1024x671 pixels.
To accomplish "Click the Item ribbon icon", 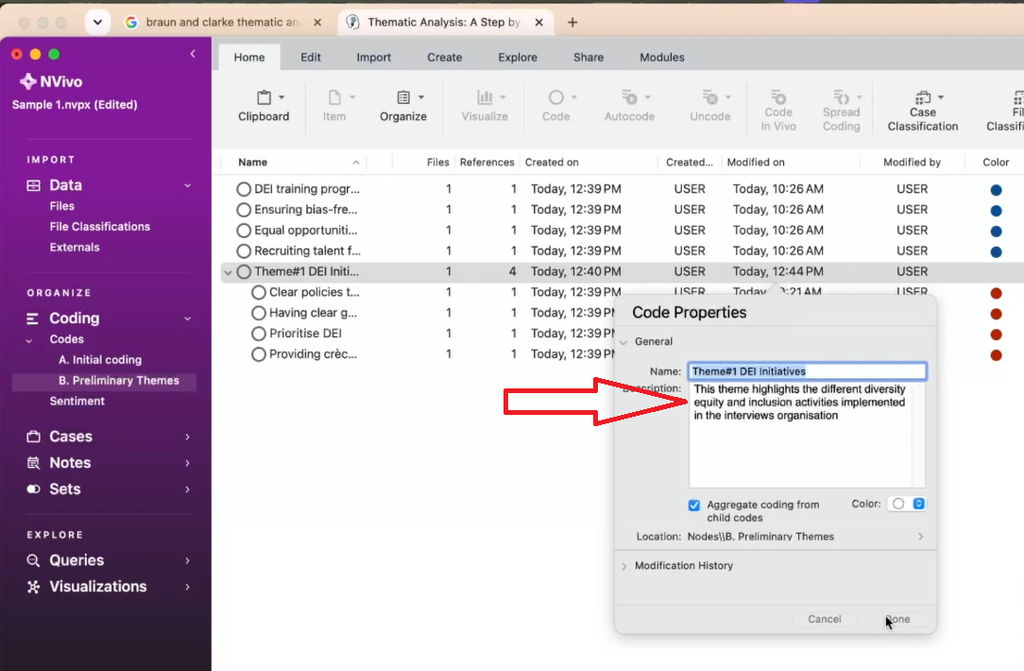I will 334,98.
